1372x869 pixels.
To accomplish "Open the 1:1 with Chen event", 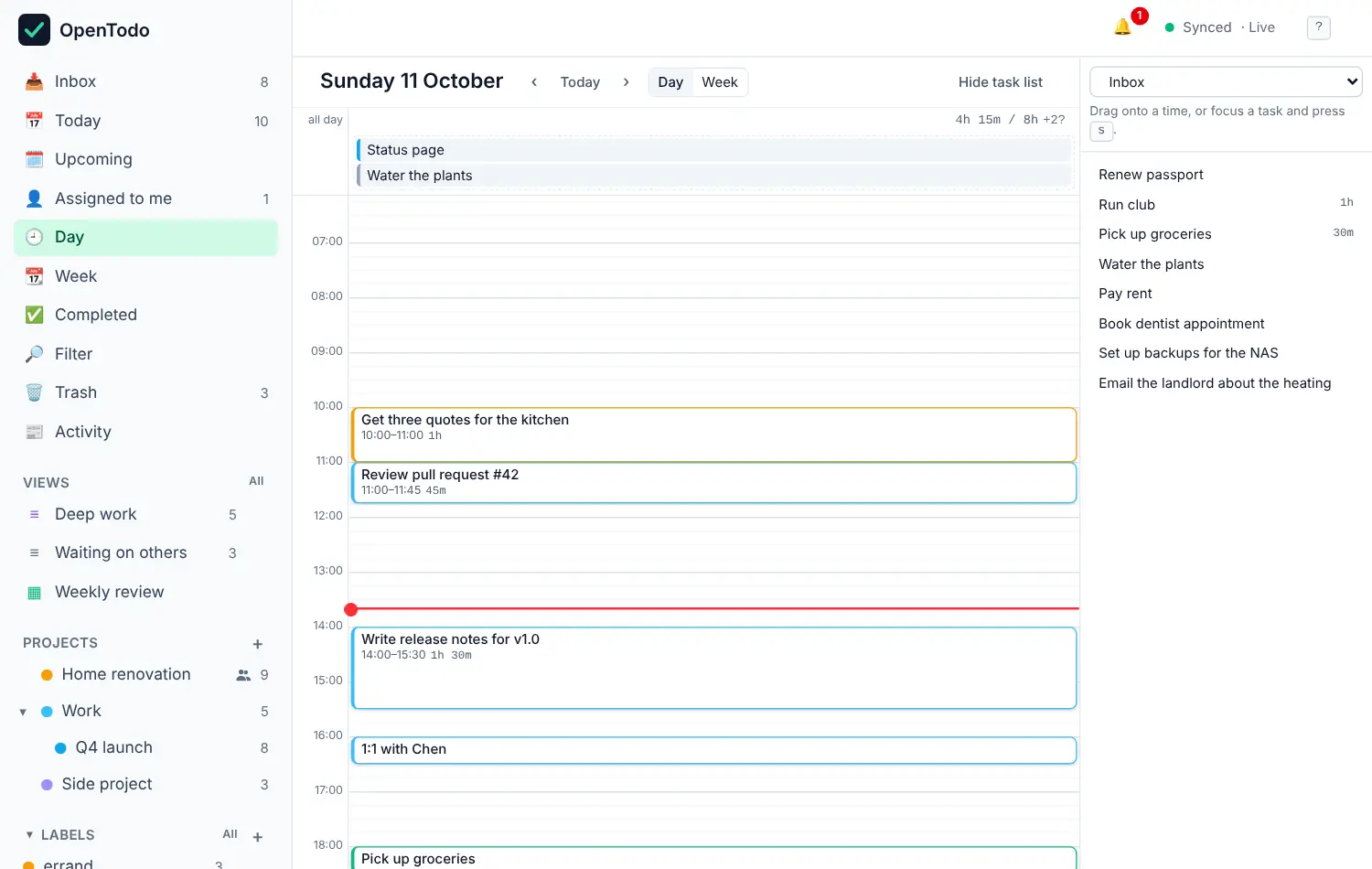I will 713,750.
